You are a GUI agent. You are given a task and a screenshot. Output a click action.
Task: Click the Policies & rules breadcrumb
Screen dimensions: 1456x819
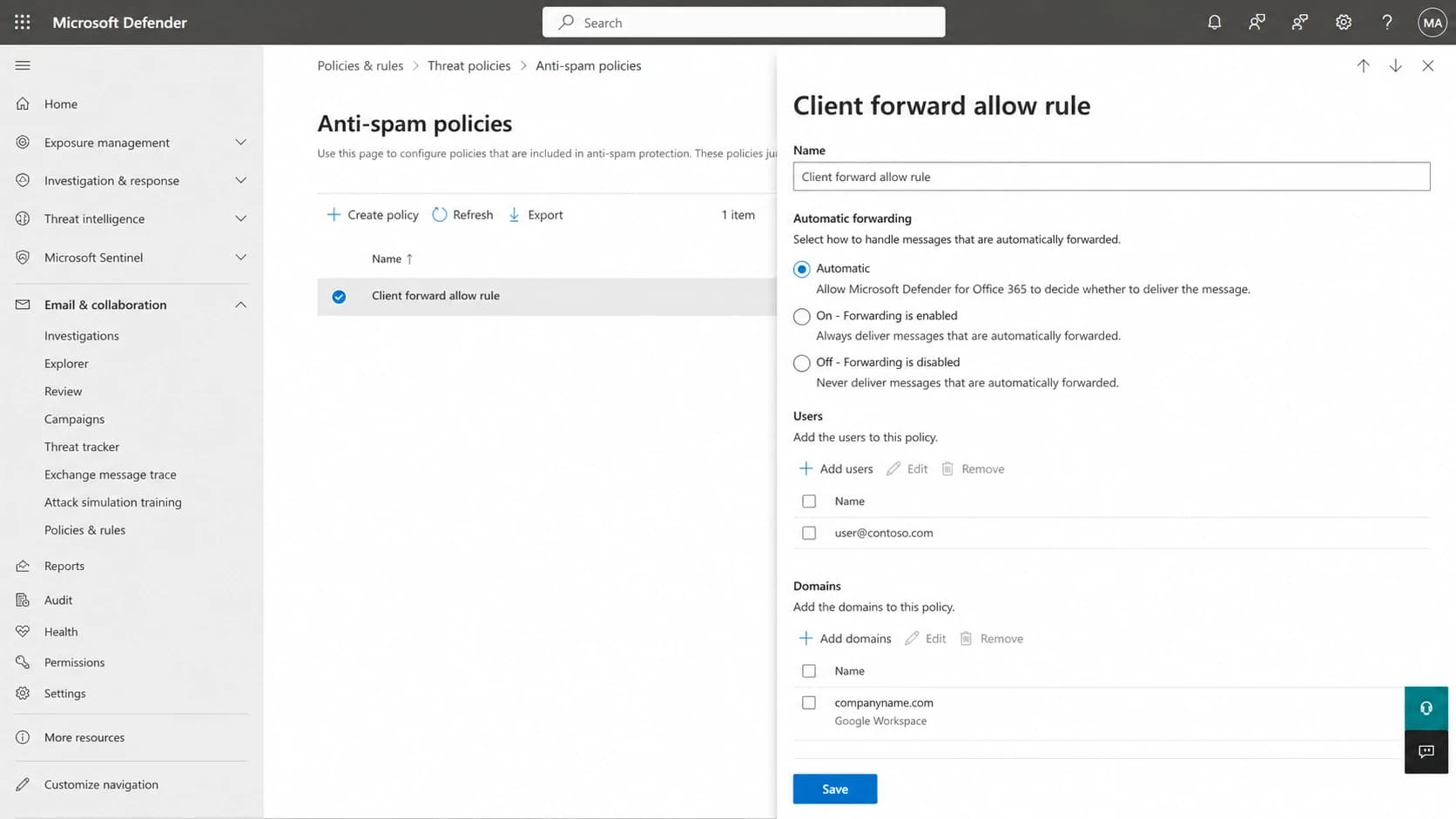pyautogui.click(x=361, y=66)
